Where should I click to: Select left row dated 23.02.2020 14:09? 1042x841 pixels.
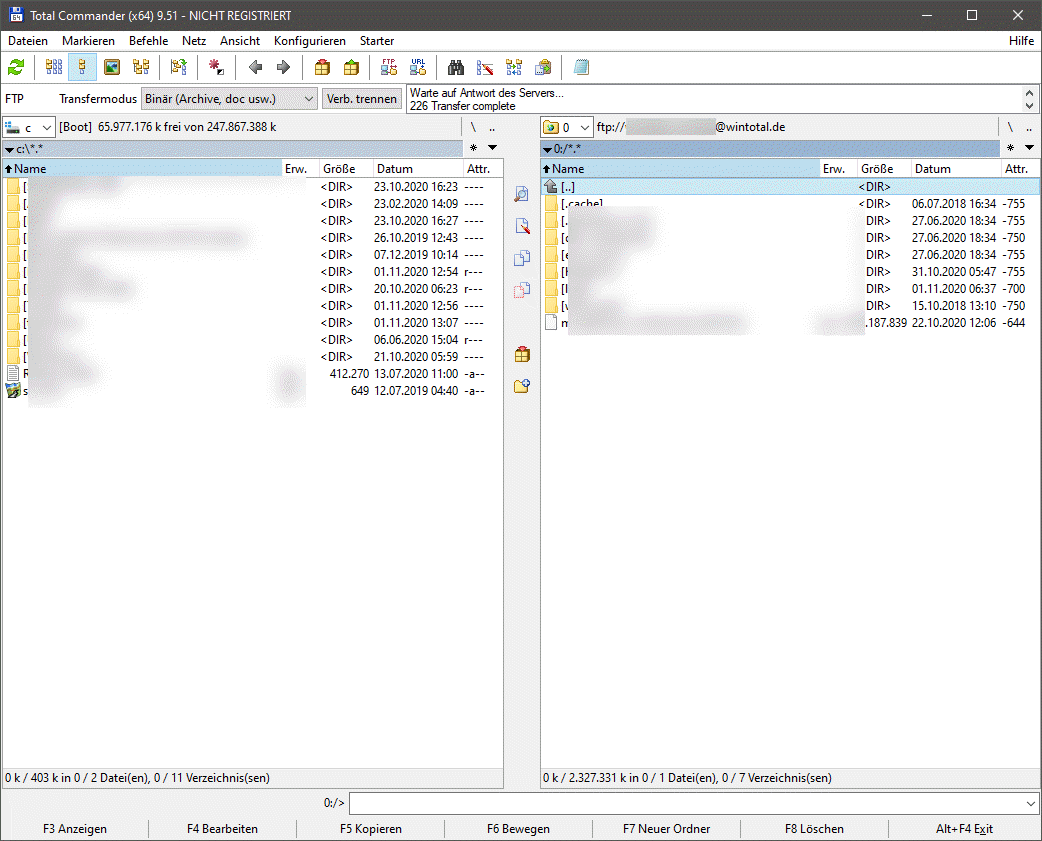253,204
